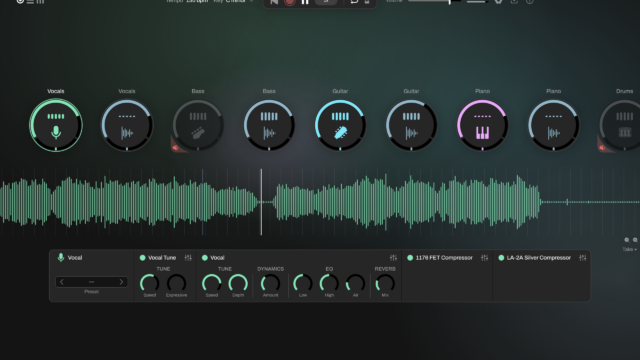Toggle 1176 FET Compressor power dot

(x=410, y=258)
